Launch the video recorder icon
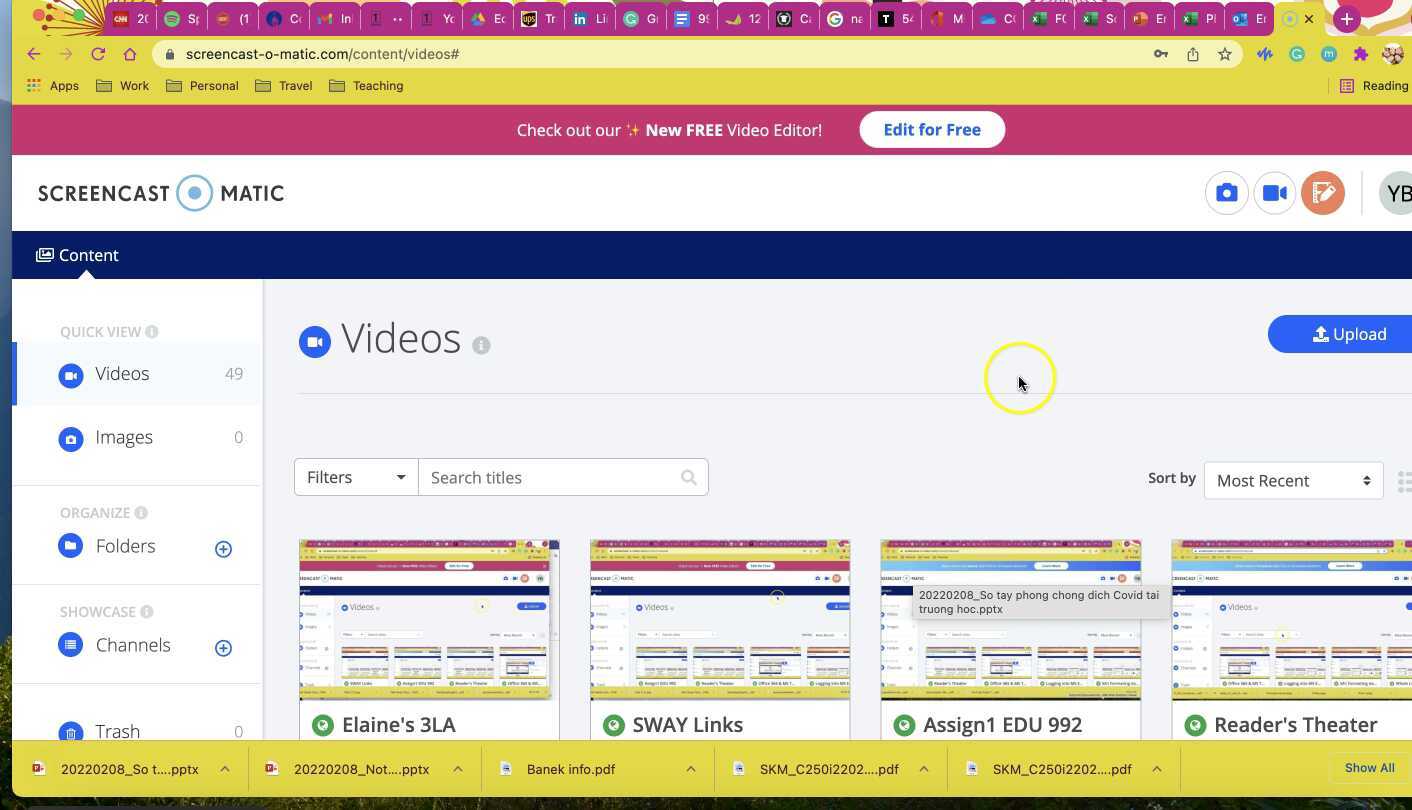The width and height of the screenshot is (1412, 810). (1274, 193)
